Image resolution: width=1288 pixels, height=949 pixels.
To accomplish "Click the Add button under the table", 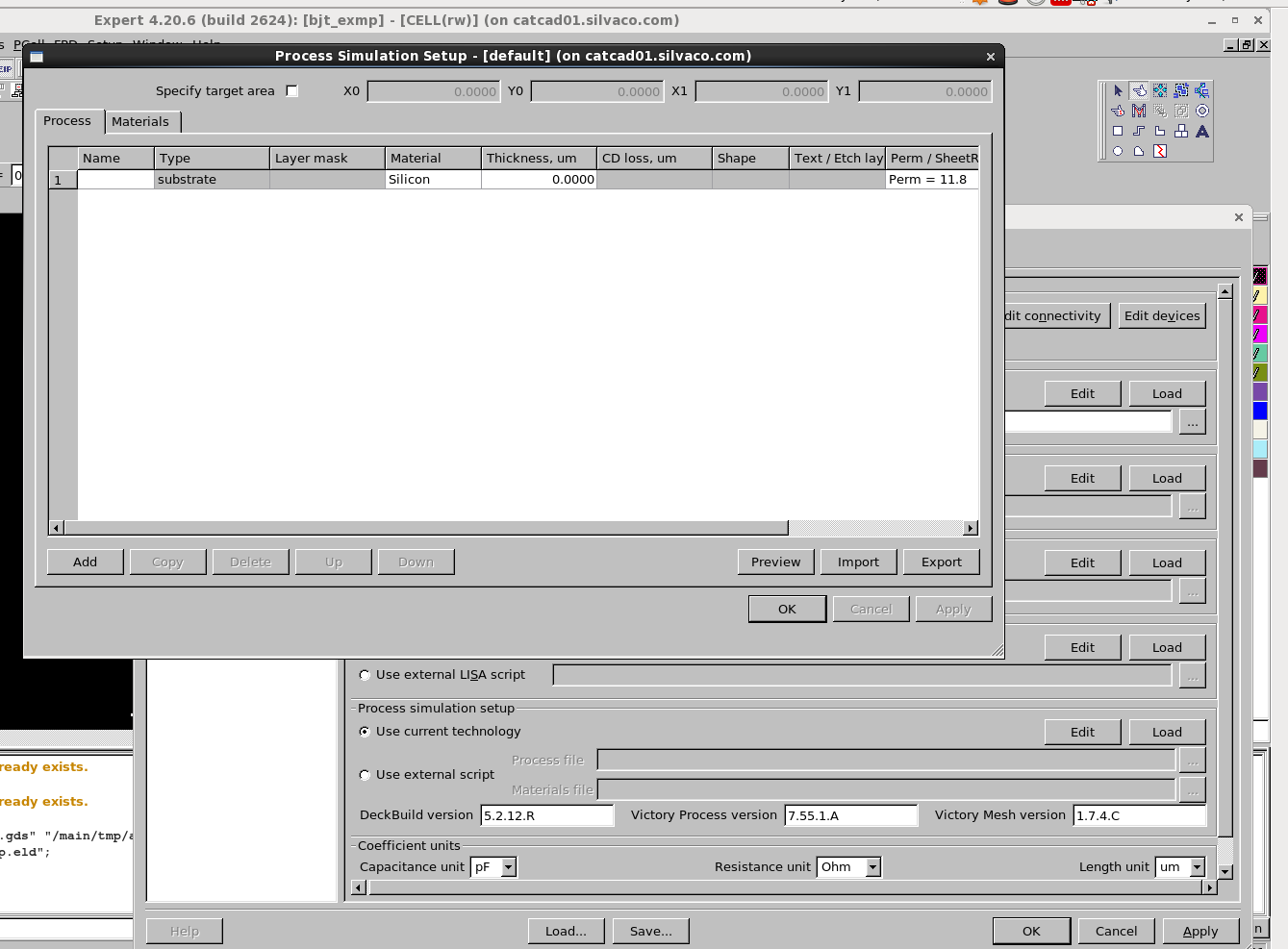I will point(86,562).
